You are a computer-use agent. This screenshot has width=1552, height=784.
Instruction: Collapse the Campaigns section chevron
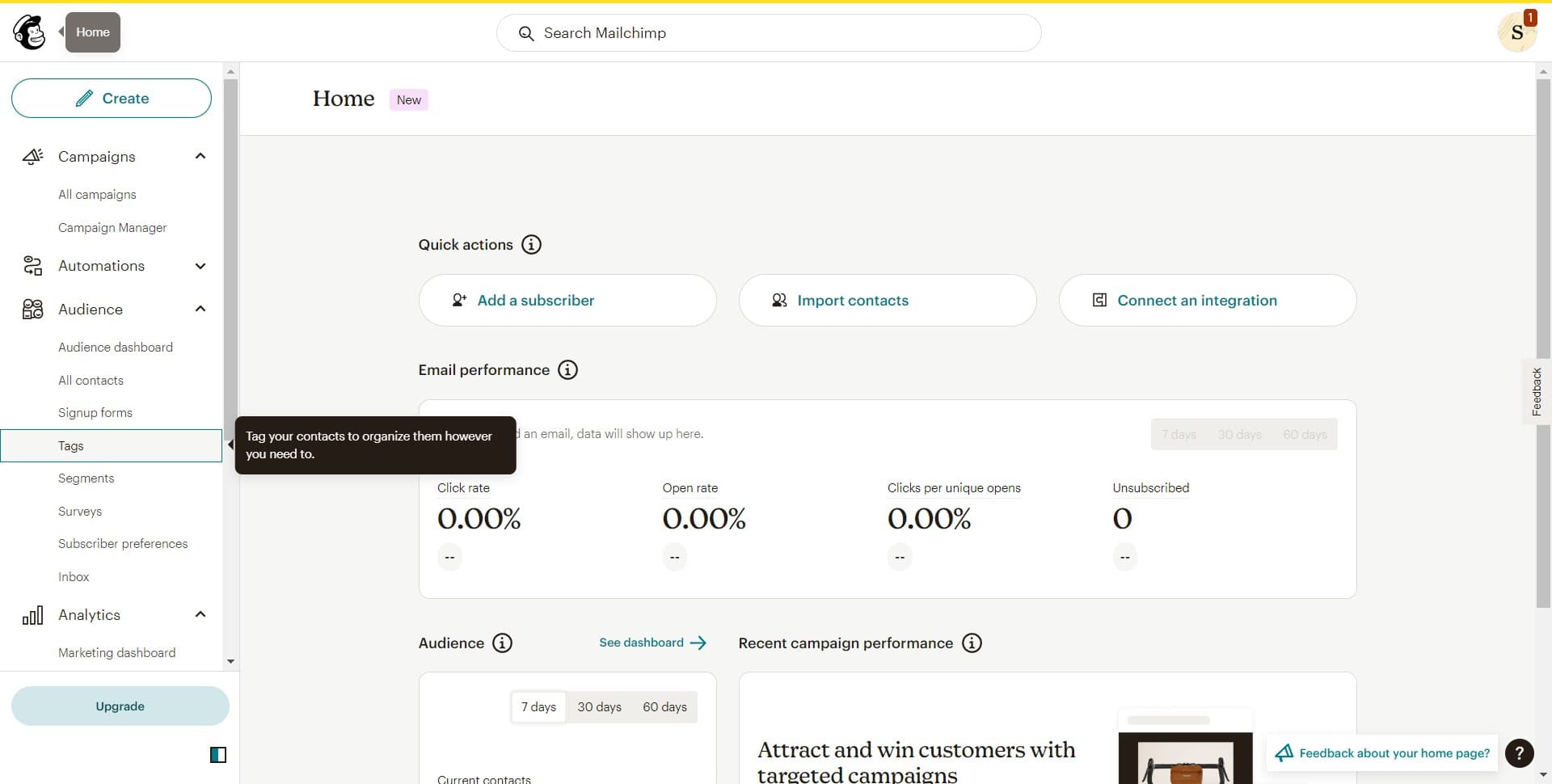pyautogui.click(x=200, y=156)
